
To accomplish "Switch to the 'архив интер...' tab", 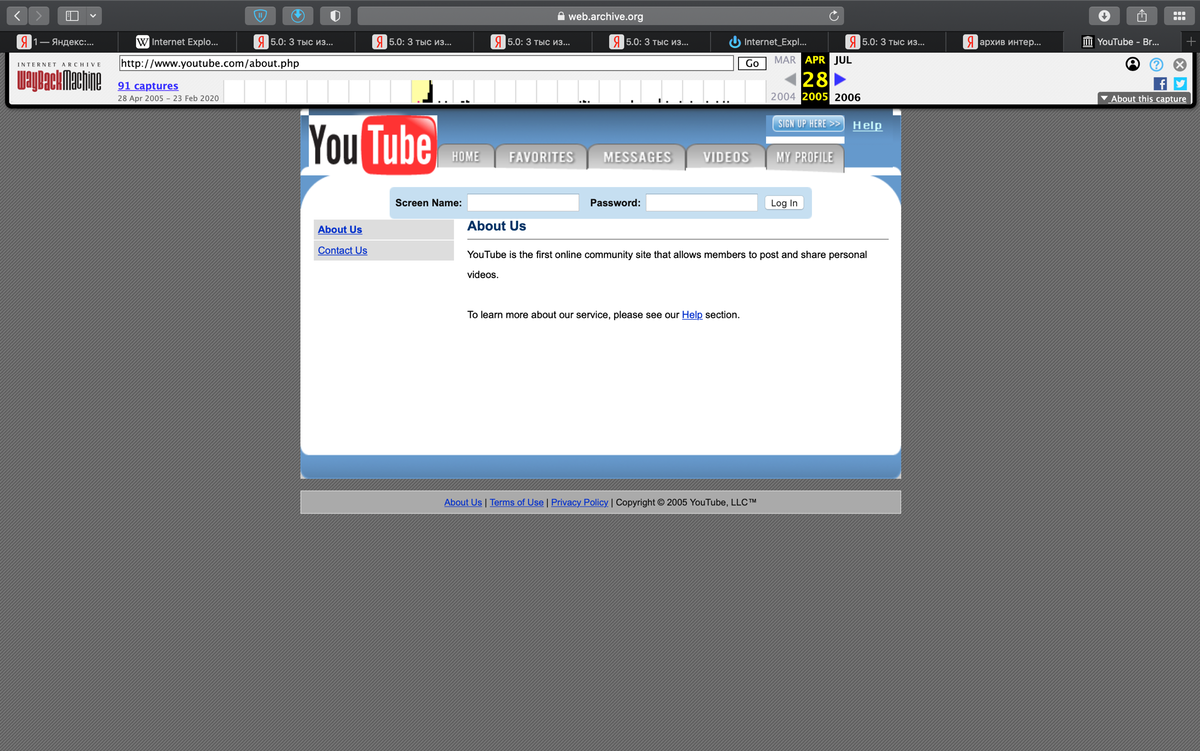I will (x=1004, y=42).
